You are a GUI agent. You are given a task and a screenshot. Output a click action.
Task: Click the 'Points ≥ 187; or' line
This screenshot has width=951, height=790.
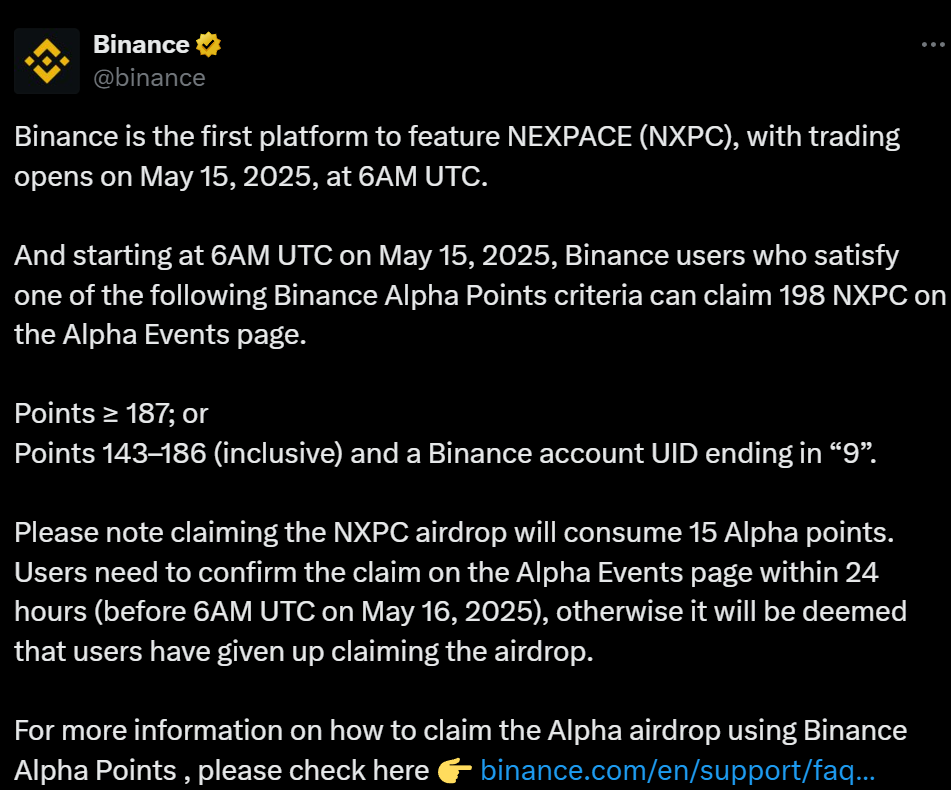pyautogui.click(x=111, y=413)
